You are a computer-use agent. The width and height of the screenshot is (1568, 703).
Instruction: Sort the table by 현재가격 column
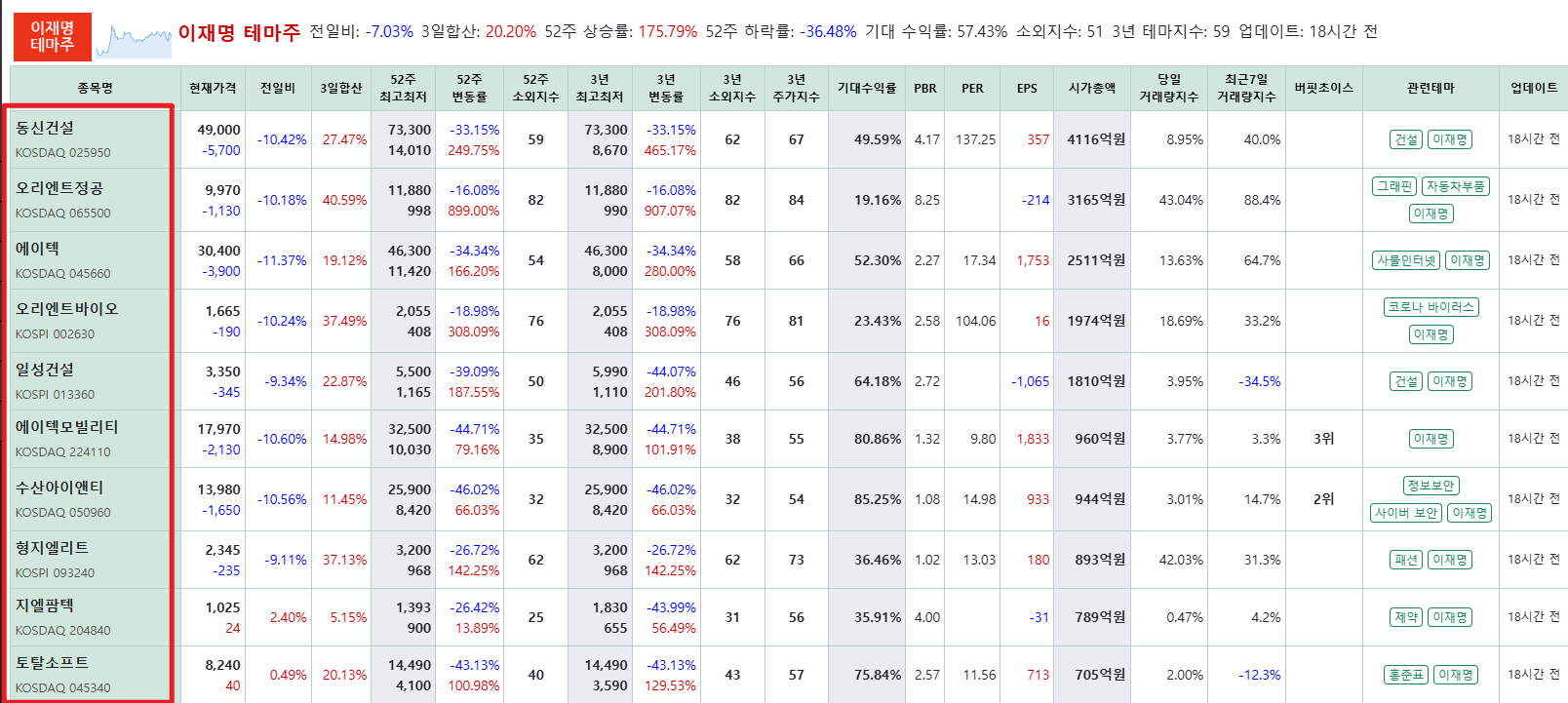pyautogui.click(x=209, y=87)
